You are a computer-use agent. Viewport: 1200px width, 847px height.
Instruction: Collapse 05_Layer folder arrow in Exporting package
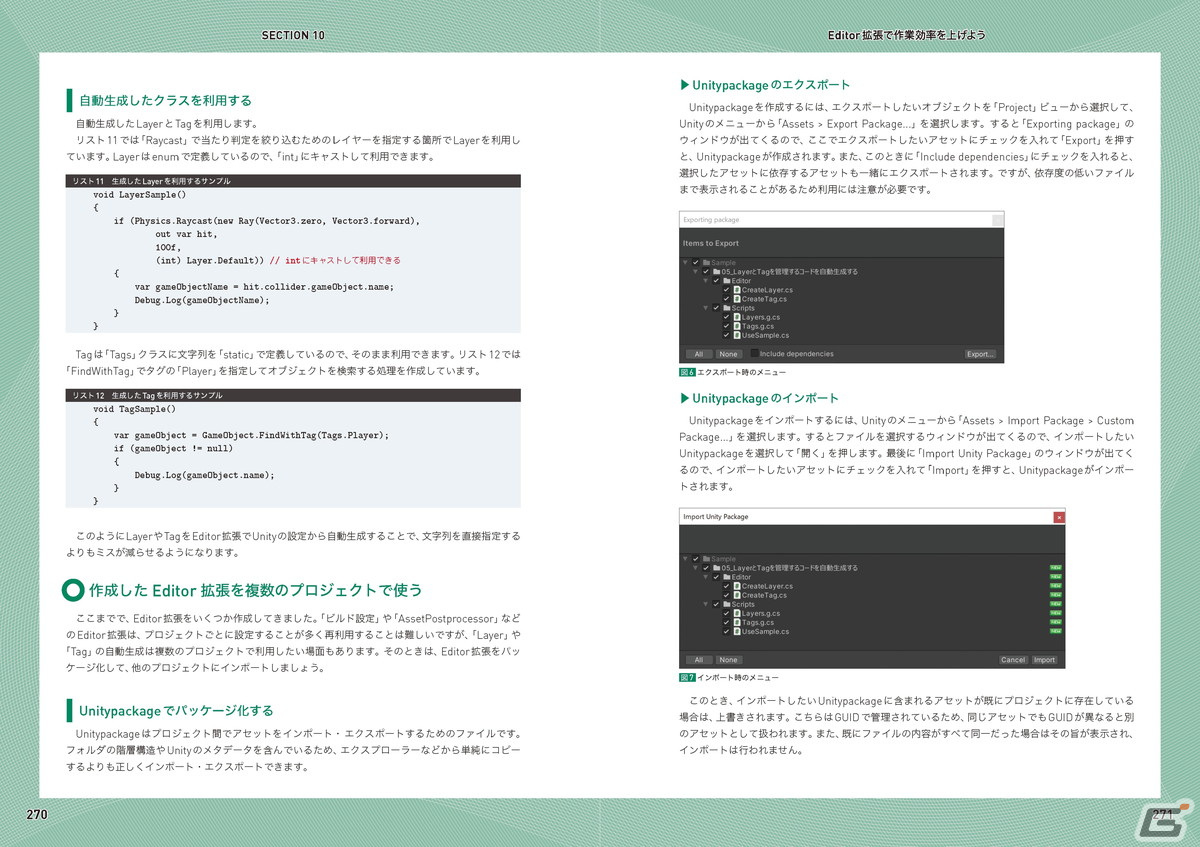696,271
